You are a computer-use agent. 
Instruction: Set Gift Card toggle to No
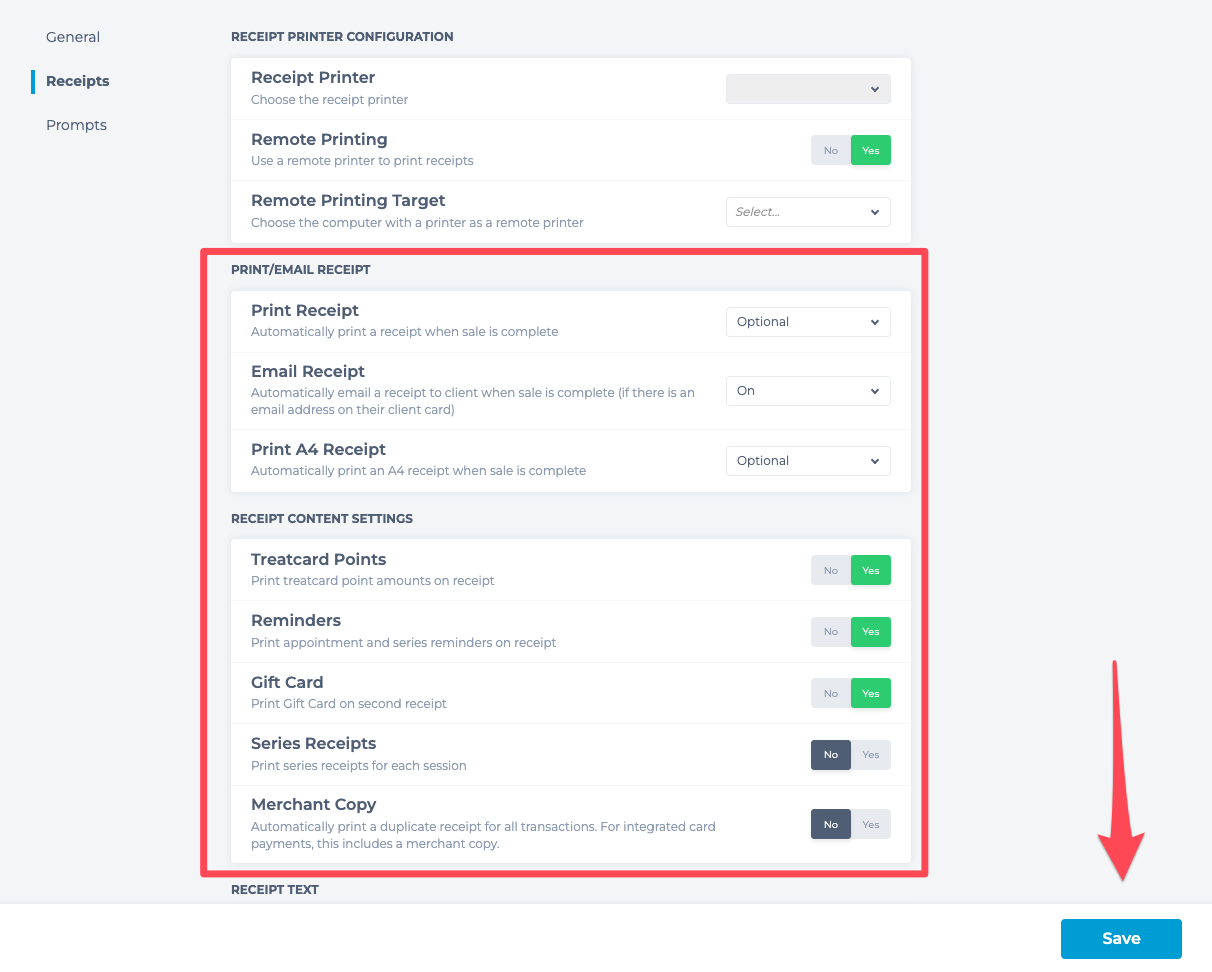[x=830, y=693]
